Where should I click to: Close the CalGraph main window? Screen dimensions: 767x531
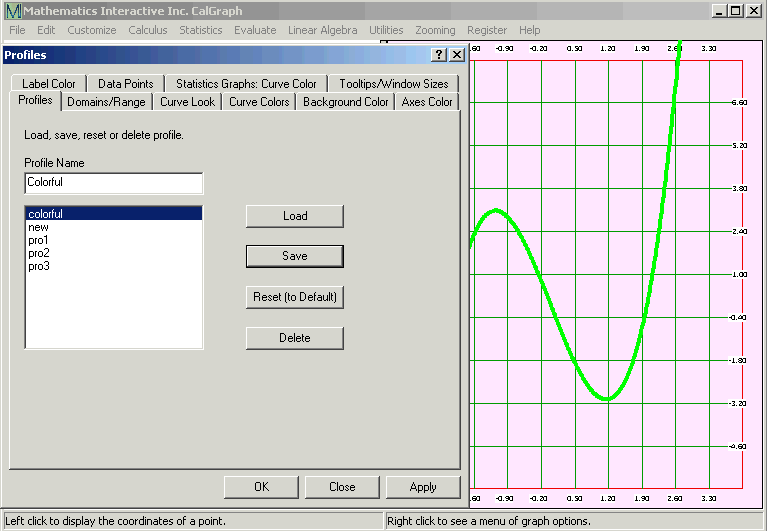coord(754,11)
